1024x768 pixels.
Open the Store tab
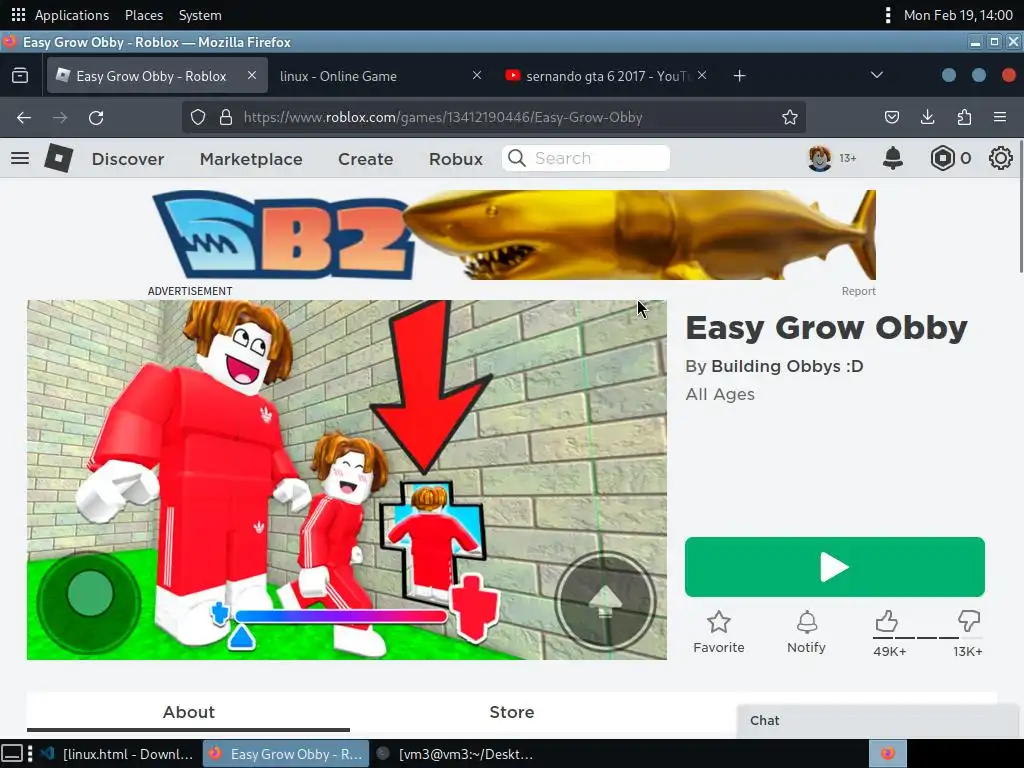click(511, 712)
